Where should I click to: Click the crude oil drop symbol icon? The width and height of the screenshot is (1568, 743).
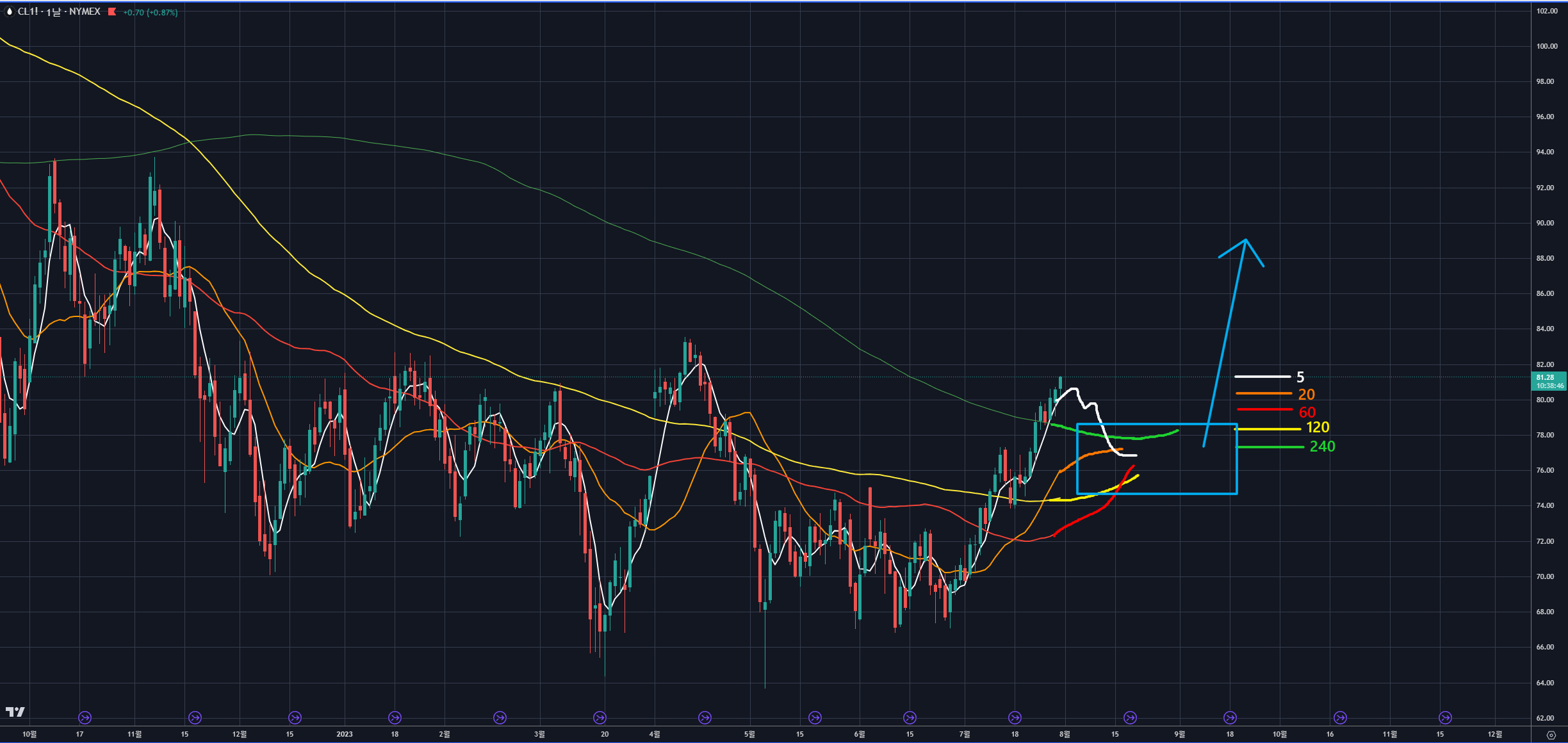pos(10,12)
